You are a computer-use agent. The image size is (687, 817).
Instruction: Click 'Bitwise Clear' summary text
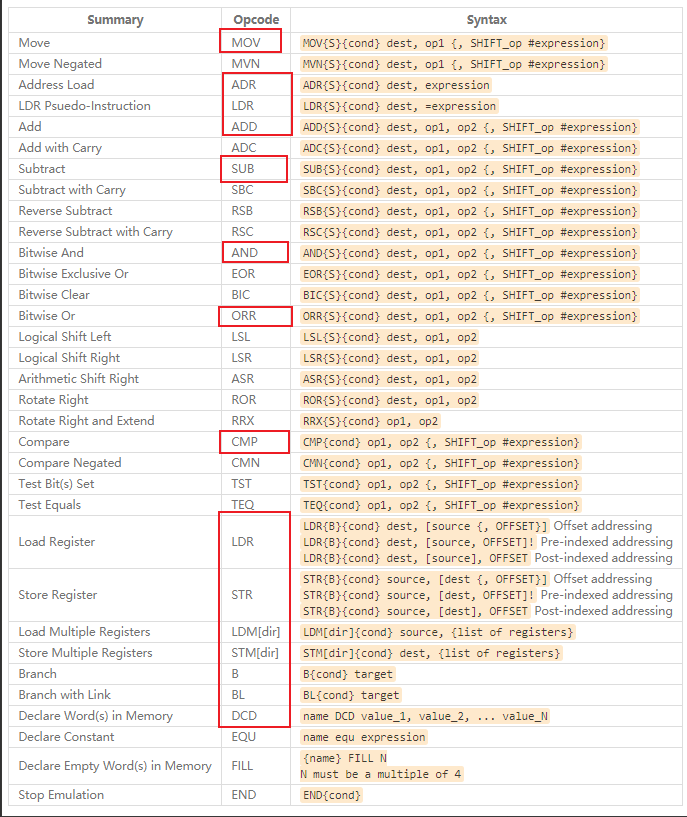54,295
